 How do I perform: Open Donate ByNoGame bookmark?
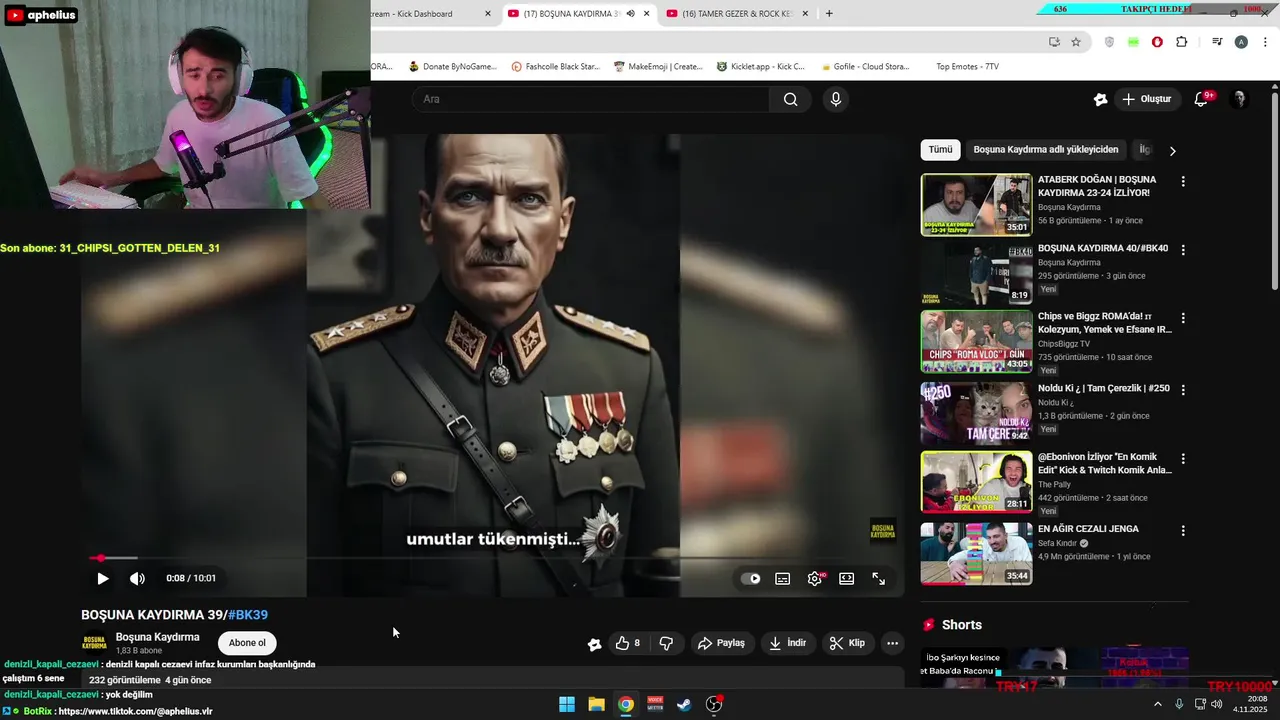[453, 67]
